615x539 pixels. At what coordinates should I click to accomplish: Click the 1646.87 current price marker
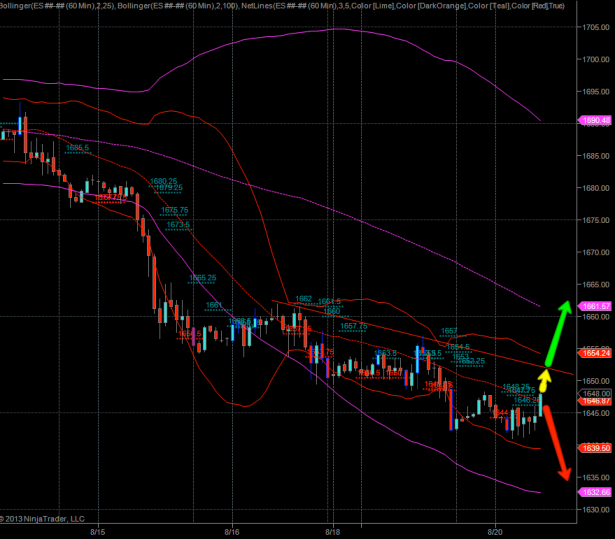tap(596, 401)
